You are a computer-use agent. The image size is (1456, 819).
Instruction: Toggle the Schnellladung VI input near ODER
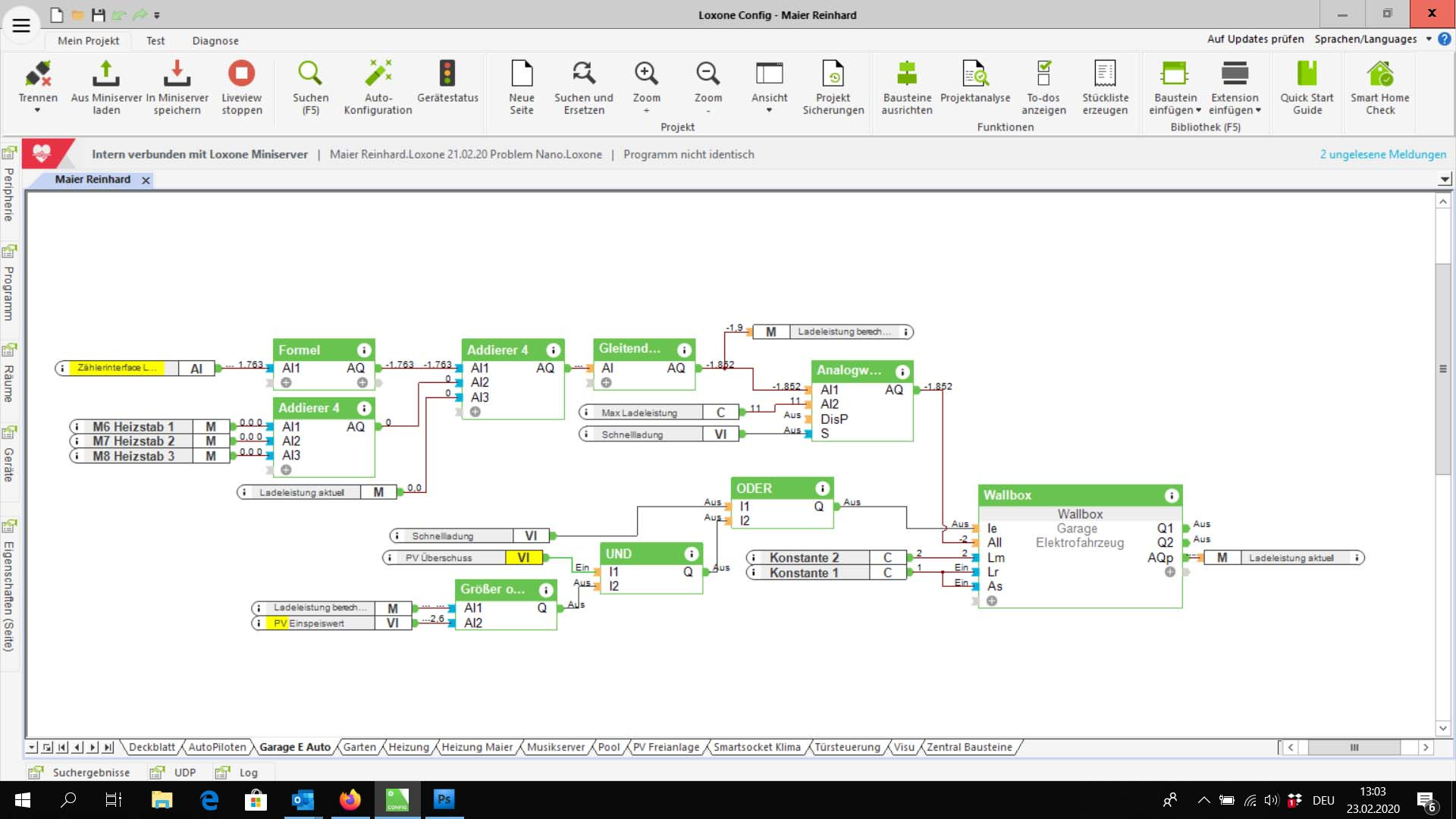tap(530, 536)
